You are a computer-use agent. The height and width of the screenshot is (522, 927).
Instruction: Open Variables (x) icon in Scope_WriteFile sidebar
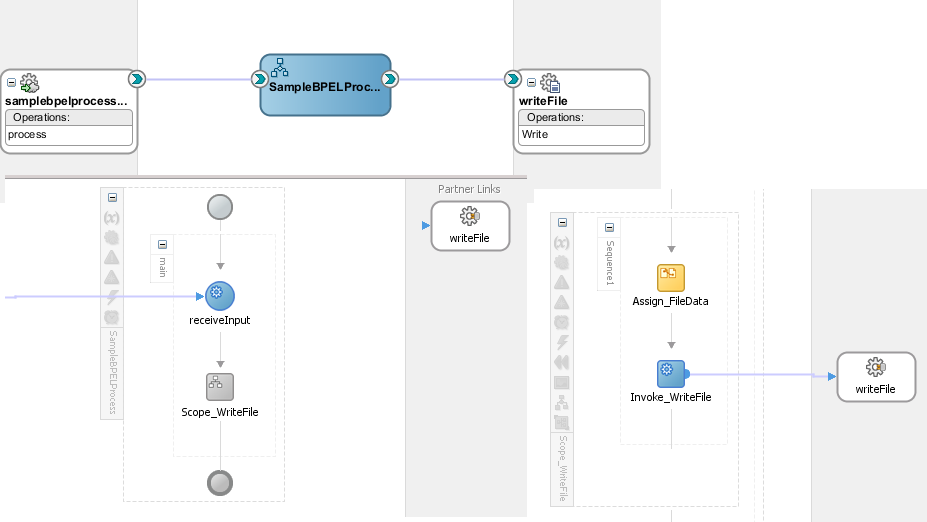[x=562, y=242]
